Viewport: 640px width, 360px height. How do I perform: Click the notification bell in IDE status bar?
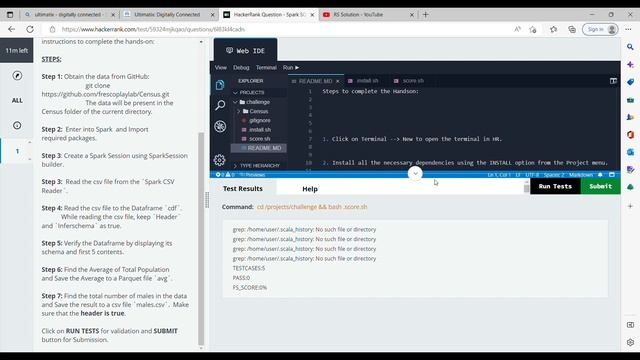coord(600,175)
